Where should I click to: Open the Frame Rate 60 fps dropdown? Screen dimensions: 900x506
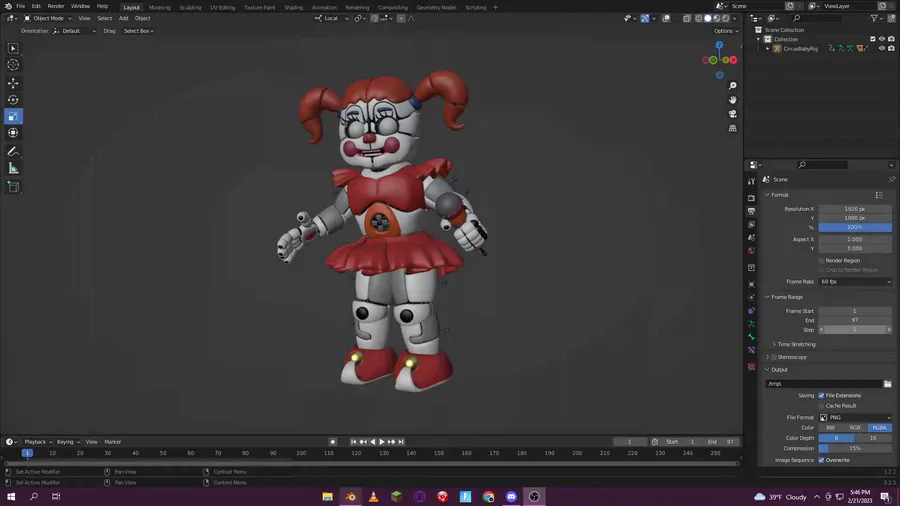pyautogui.click(x=855, y=282)
